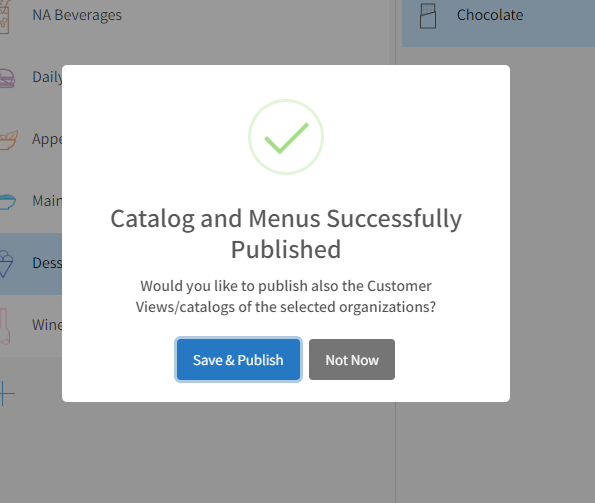
Task: Click the Save & Publish button
Action: tap(238, 359)
